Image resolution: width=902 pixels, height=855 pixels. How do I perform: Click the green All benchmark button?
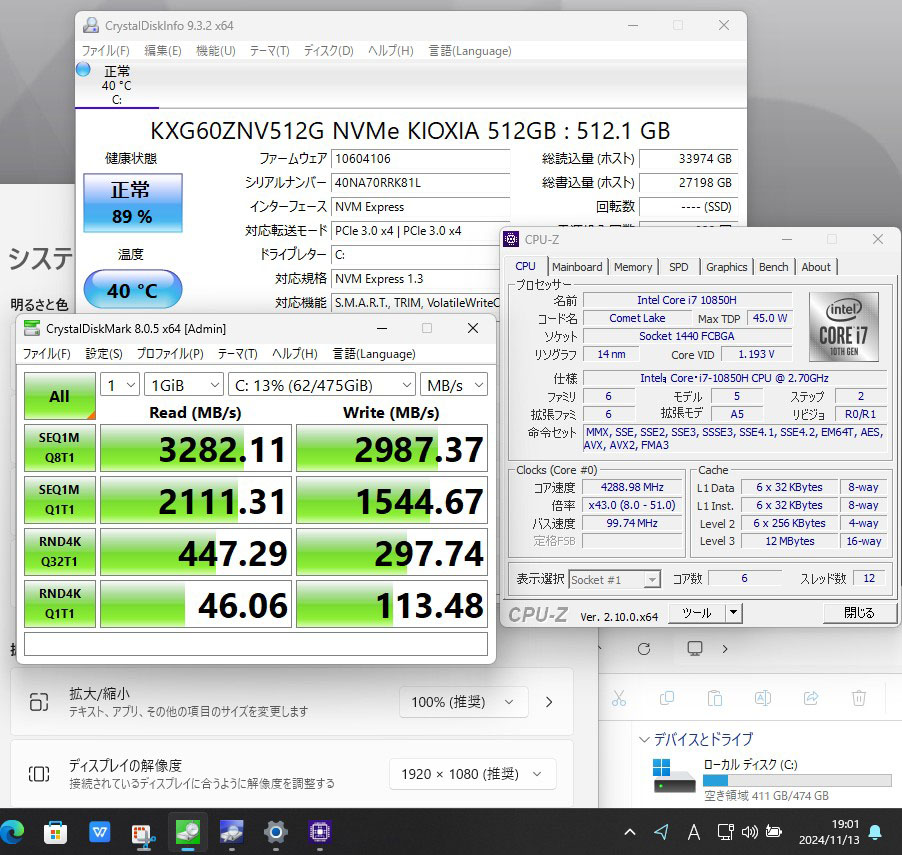[x=59, y=396]
